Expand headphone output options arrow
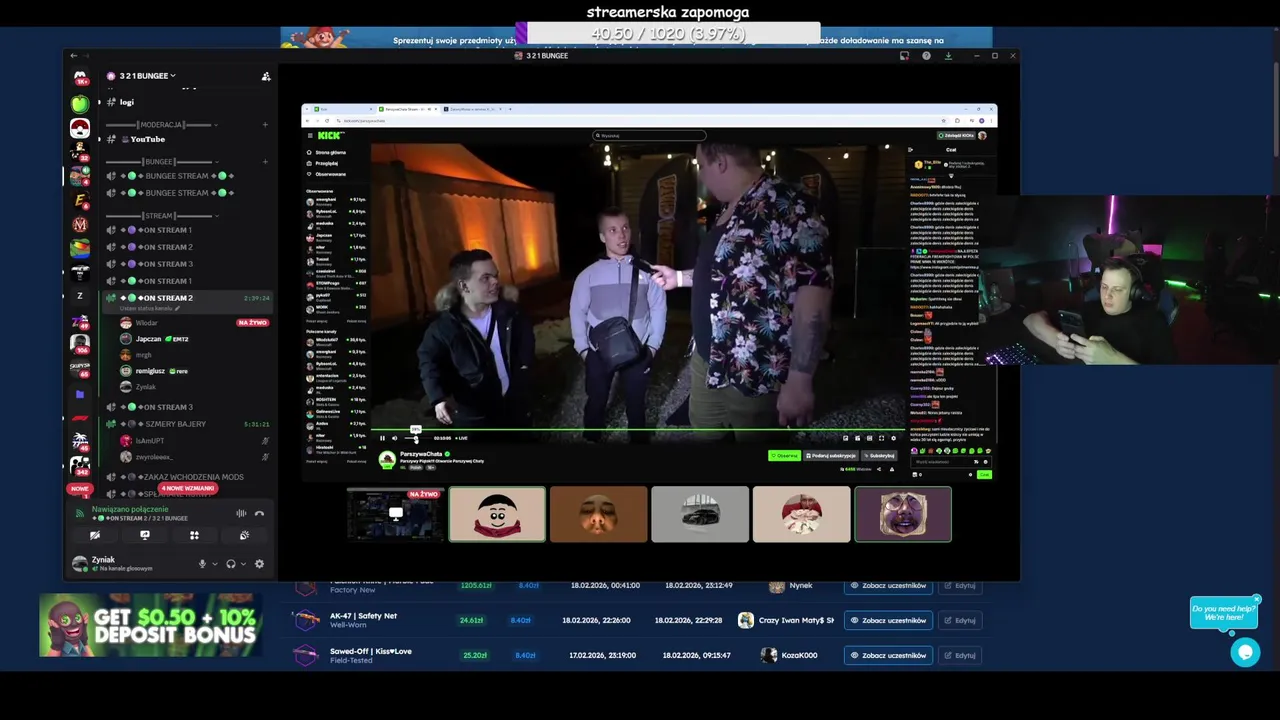This screenshot has height=720, width=1280. (x=242, y=564)
